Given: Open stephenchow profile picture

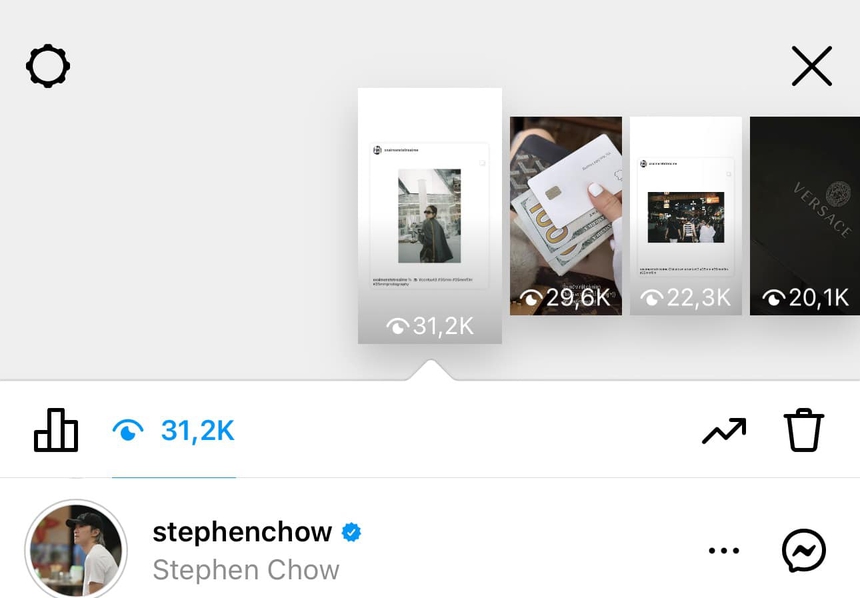Looking at the screenshot, I should (76, 549).
